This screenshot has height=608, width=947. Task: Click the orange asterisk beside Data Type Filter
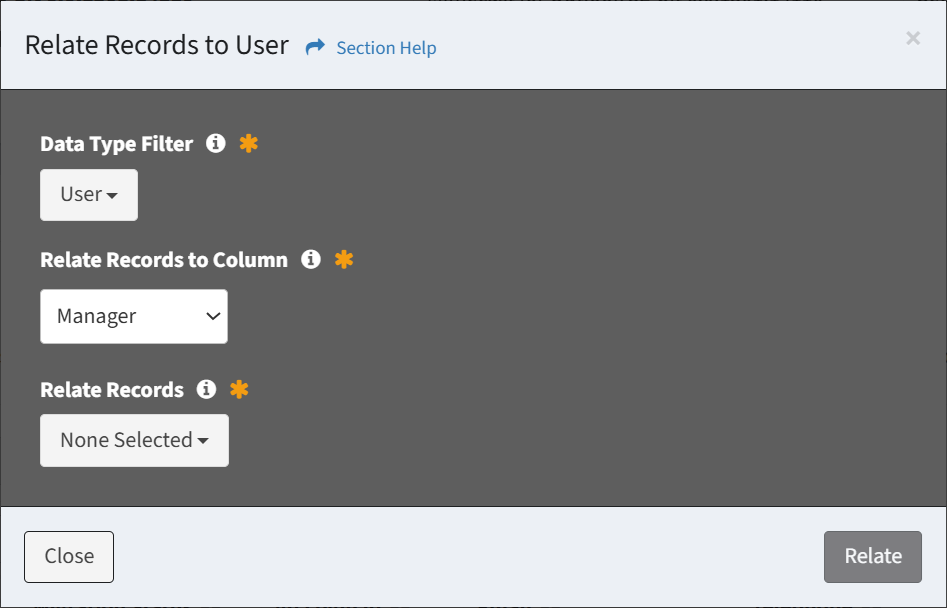[249, 144]
